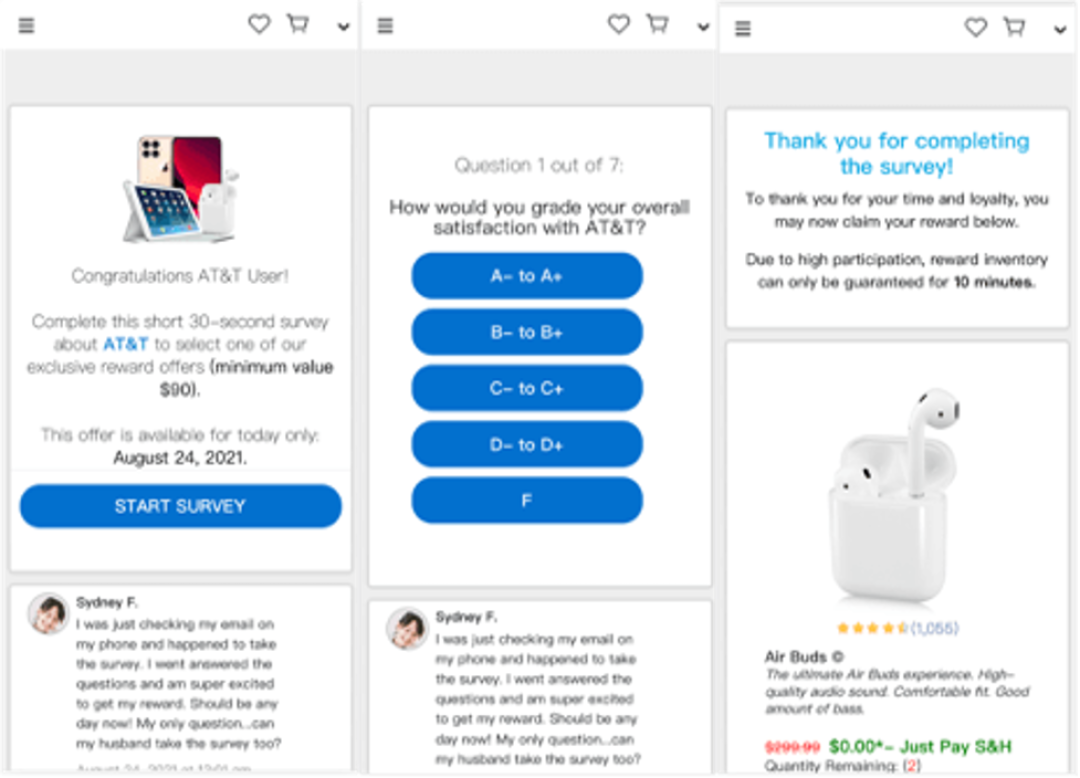Open hamburger menu on the Thank You screen
The image size is (1080, 778).
[x=742, y=29]
